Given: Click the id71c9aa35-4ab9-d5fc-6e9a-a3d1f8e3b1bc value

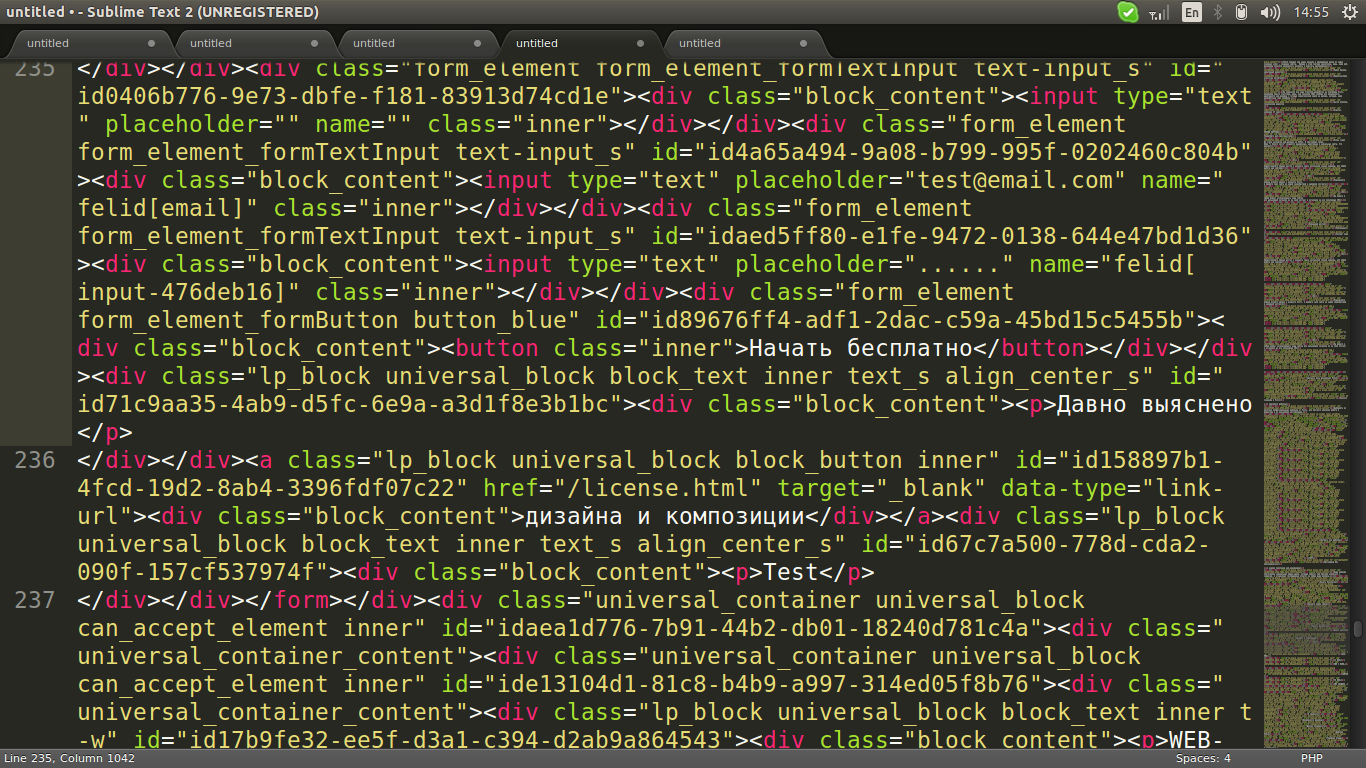Looking at the screenshot, I should [x=344, y=404].
